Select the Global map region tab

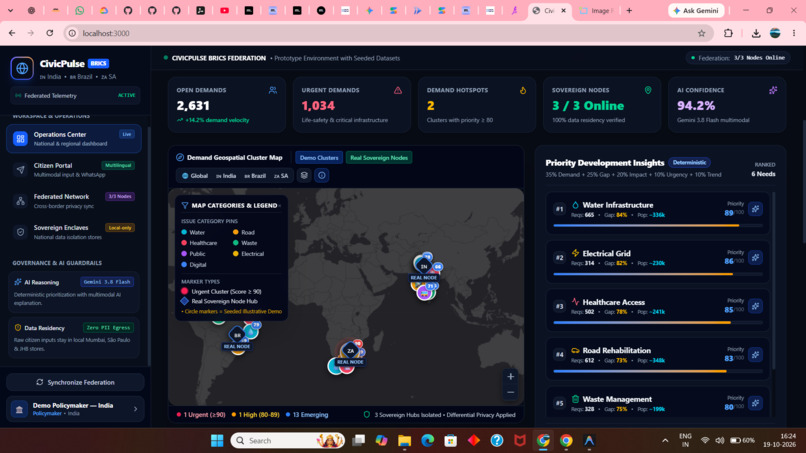[x=195, y=175]
